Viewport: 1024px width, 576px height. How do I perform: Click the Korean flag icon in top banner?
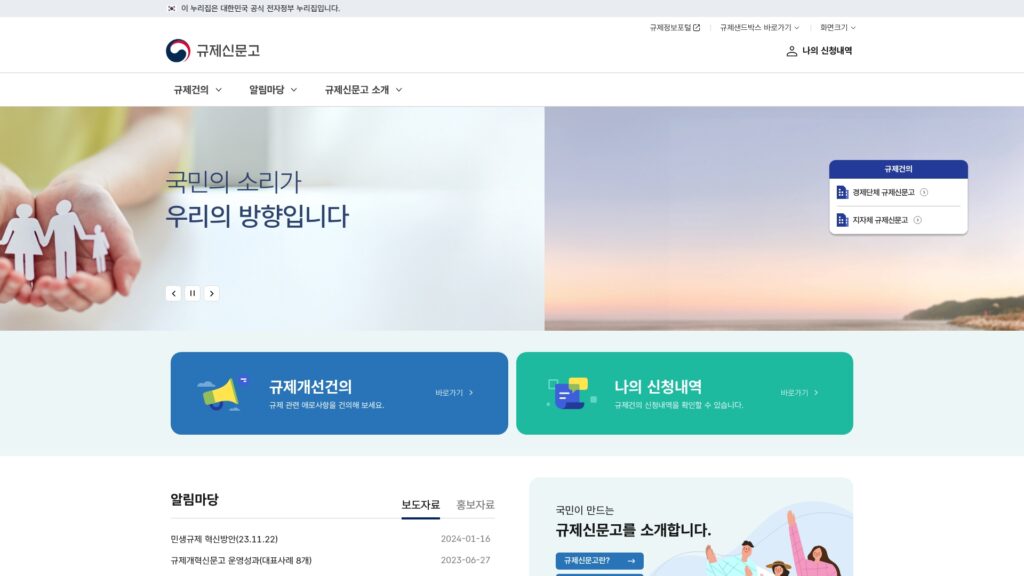171,8
